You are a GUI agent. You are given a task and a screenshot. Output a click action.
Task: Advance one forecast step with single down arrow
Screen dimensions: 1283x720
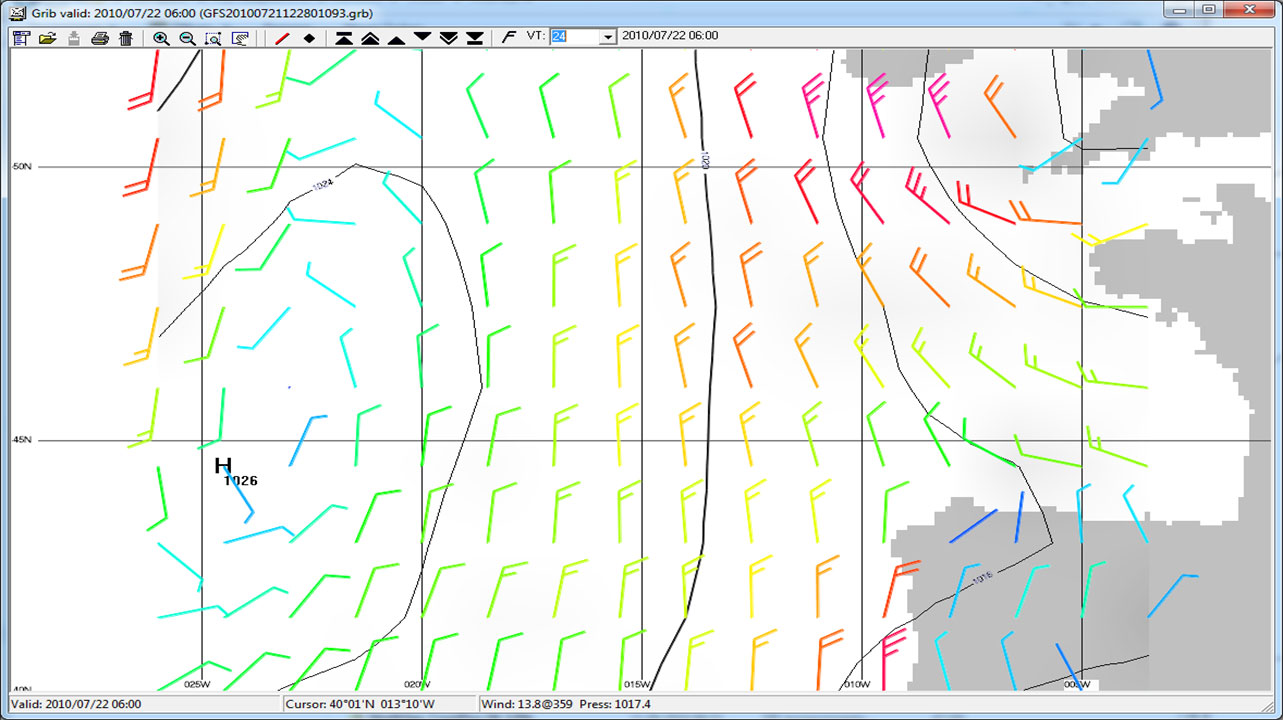pyautogui.click(x=422, y=38)
